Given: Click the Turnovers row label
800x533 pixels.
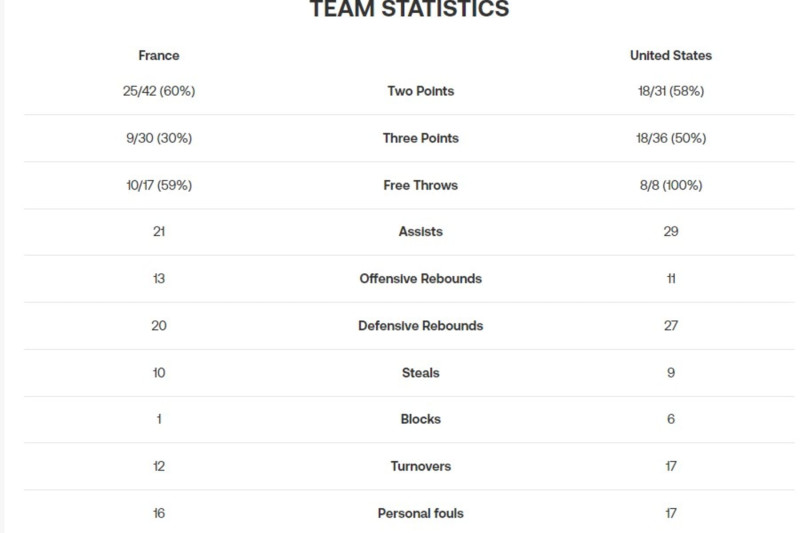Looking at the screenshot, I should tap(420, 466).
